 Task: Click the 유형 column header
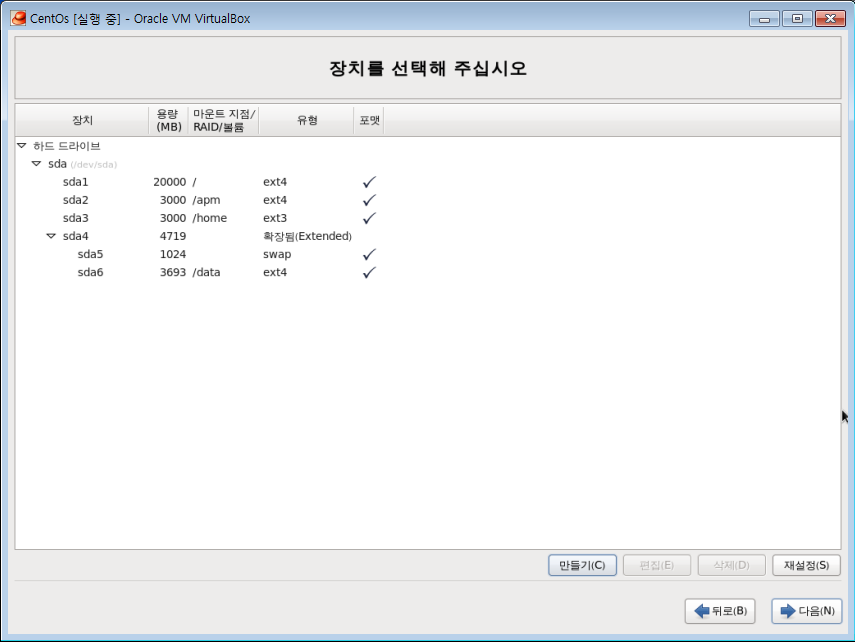pyautogui.click(x=307, y=120)
